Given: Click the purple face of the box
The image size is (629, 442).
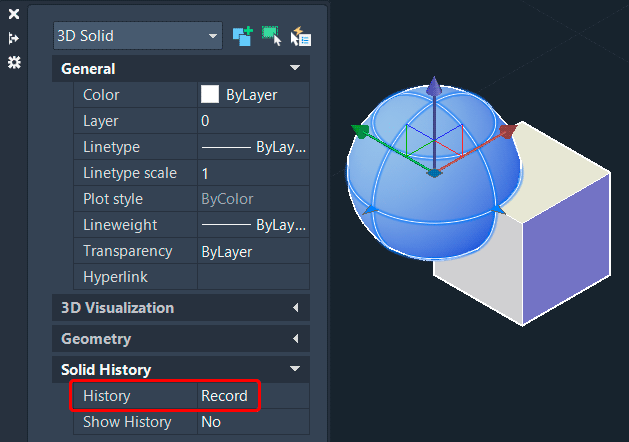Looking at the screenshot, I should tap(566, 249).
